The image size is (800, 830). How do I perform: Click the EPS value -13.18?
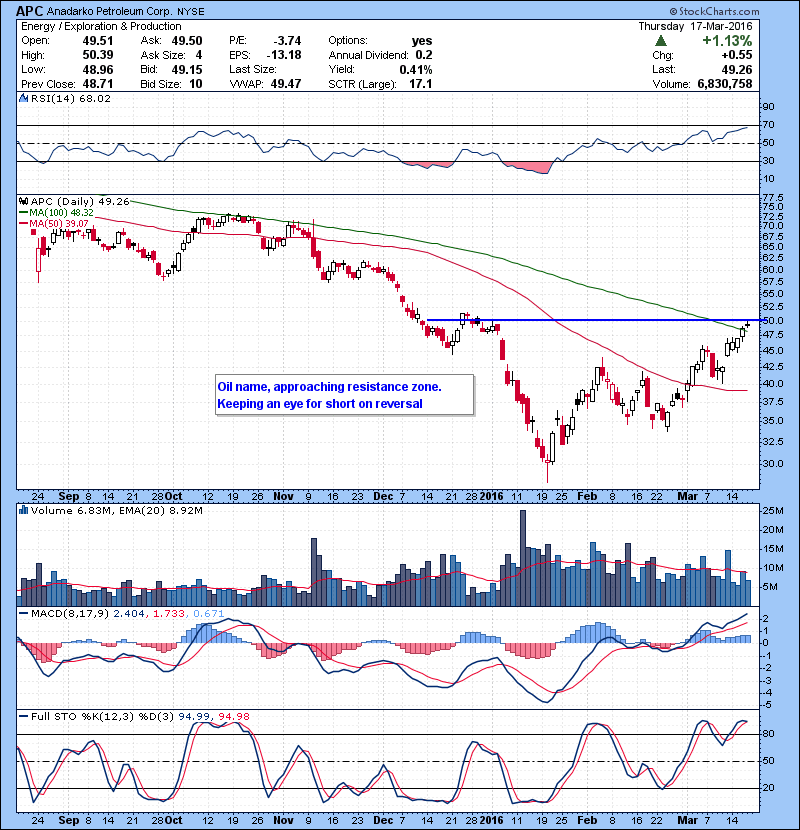tap(284, 55)
